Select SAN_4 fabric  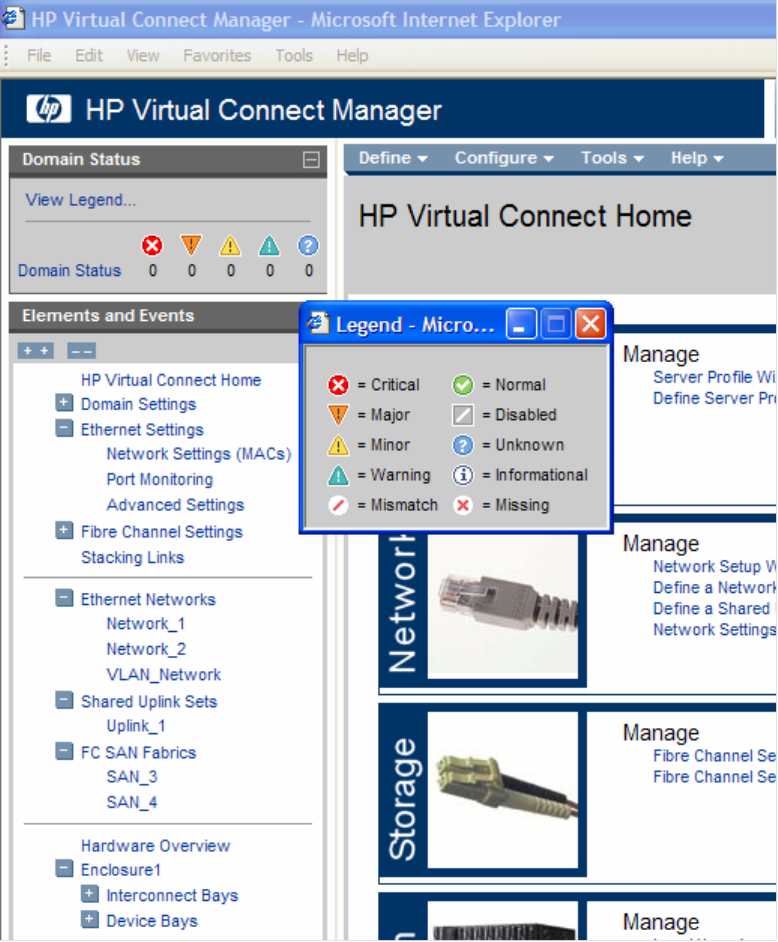pyautogui.click(x=132, y=803)
